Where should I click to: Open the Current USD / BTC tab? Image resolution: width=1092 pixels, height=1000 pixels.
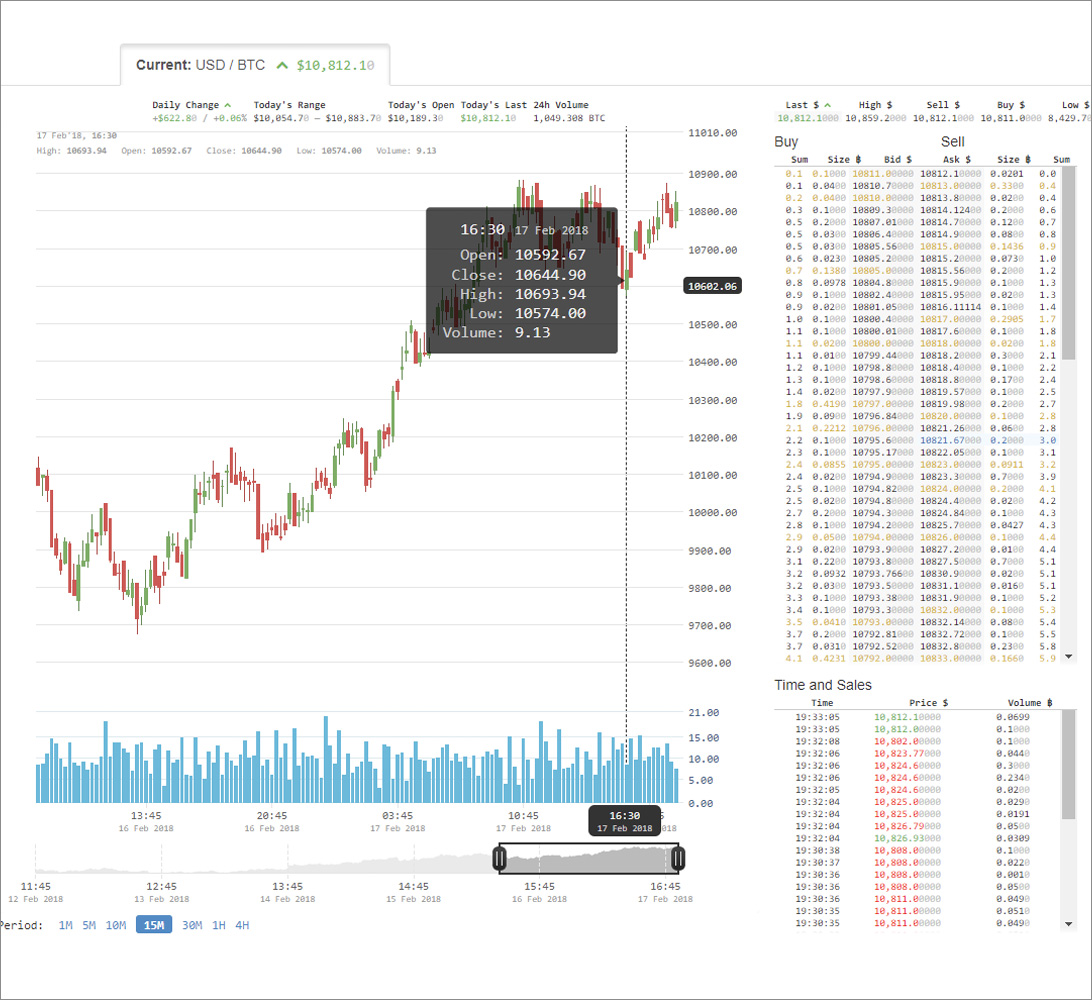[x=254, y=65]
